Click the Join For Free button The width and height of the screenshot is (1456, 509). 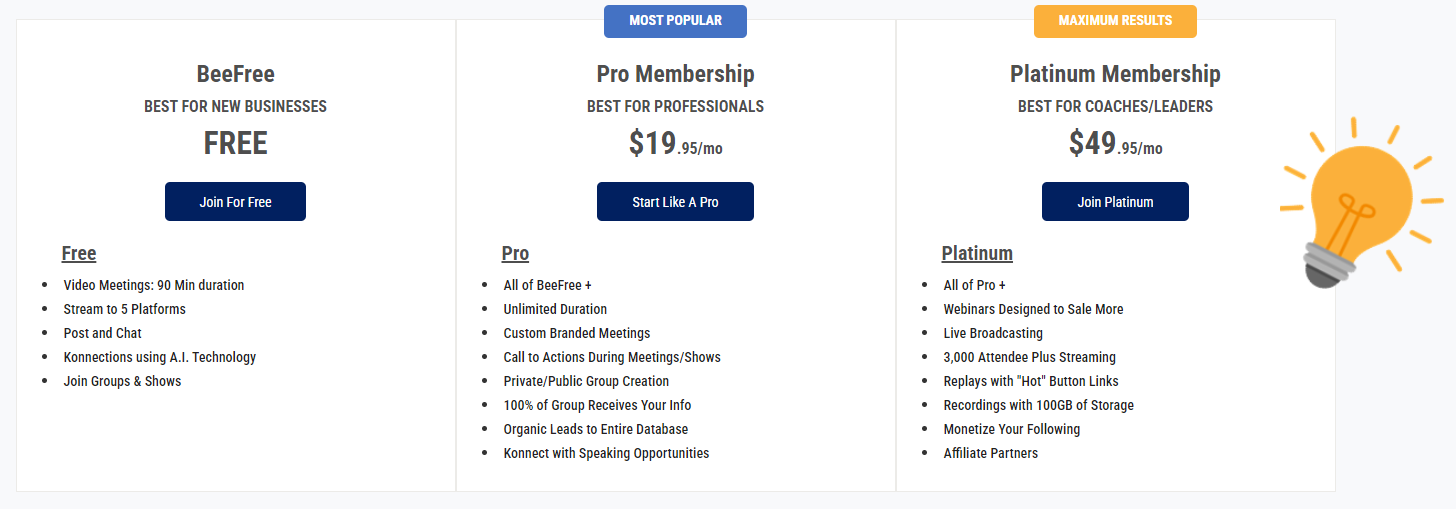click(x=235, y=202)
